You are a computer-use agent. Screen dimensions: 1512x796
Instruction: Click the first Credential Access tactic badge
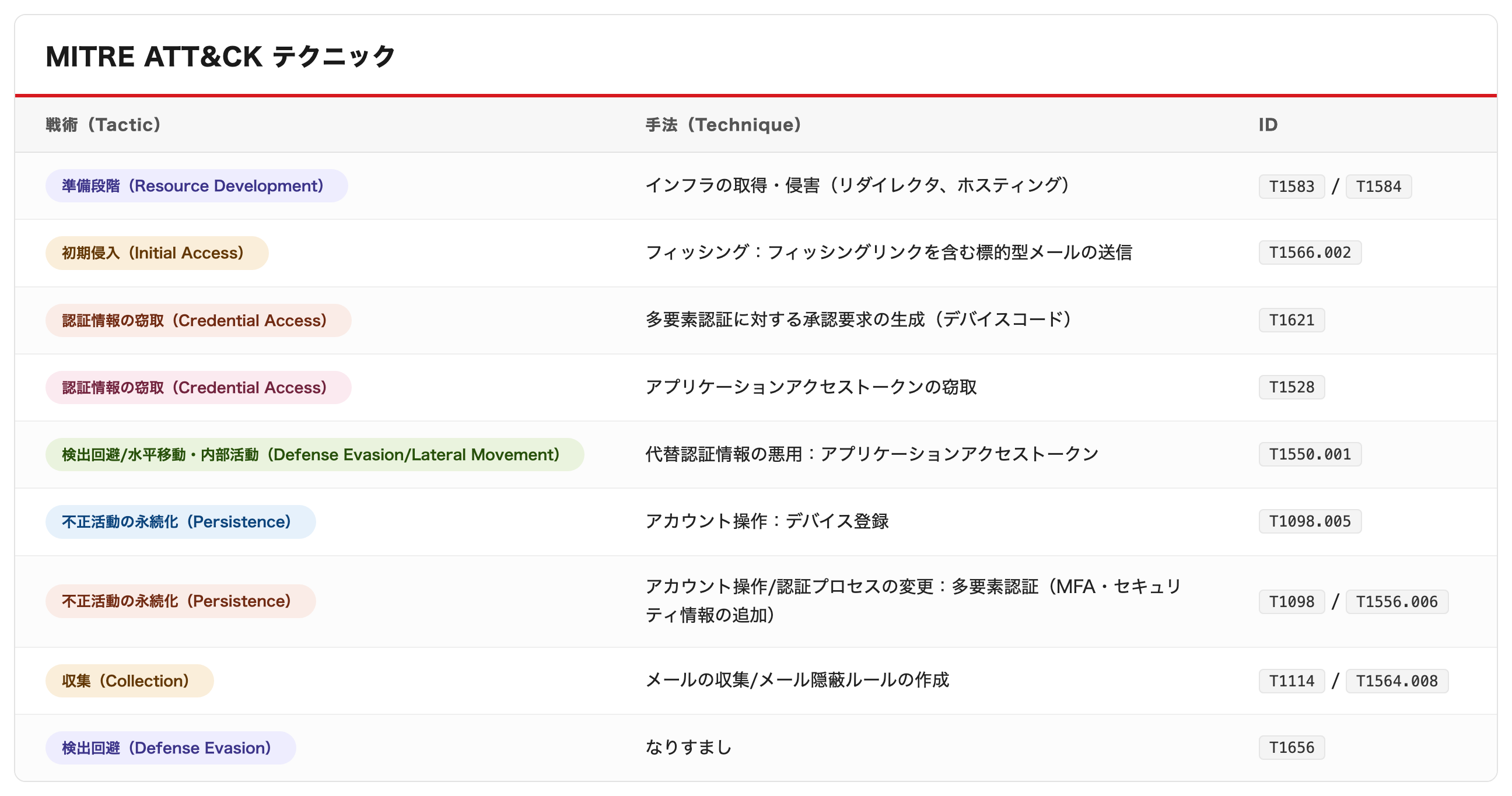(198, 320)
